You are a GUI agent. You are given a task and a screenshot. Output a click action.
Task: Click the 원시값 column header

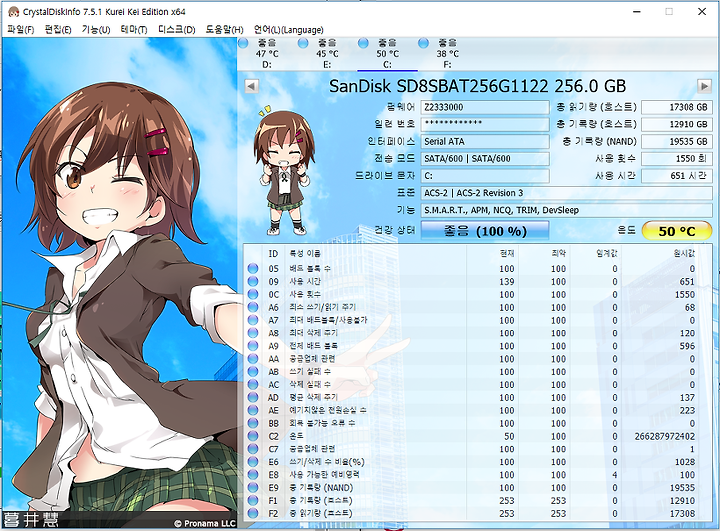[x=684, y=254]
